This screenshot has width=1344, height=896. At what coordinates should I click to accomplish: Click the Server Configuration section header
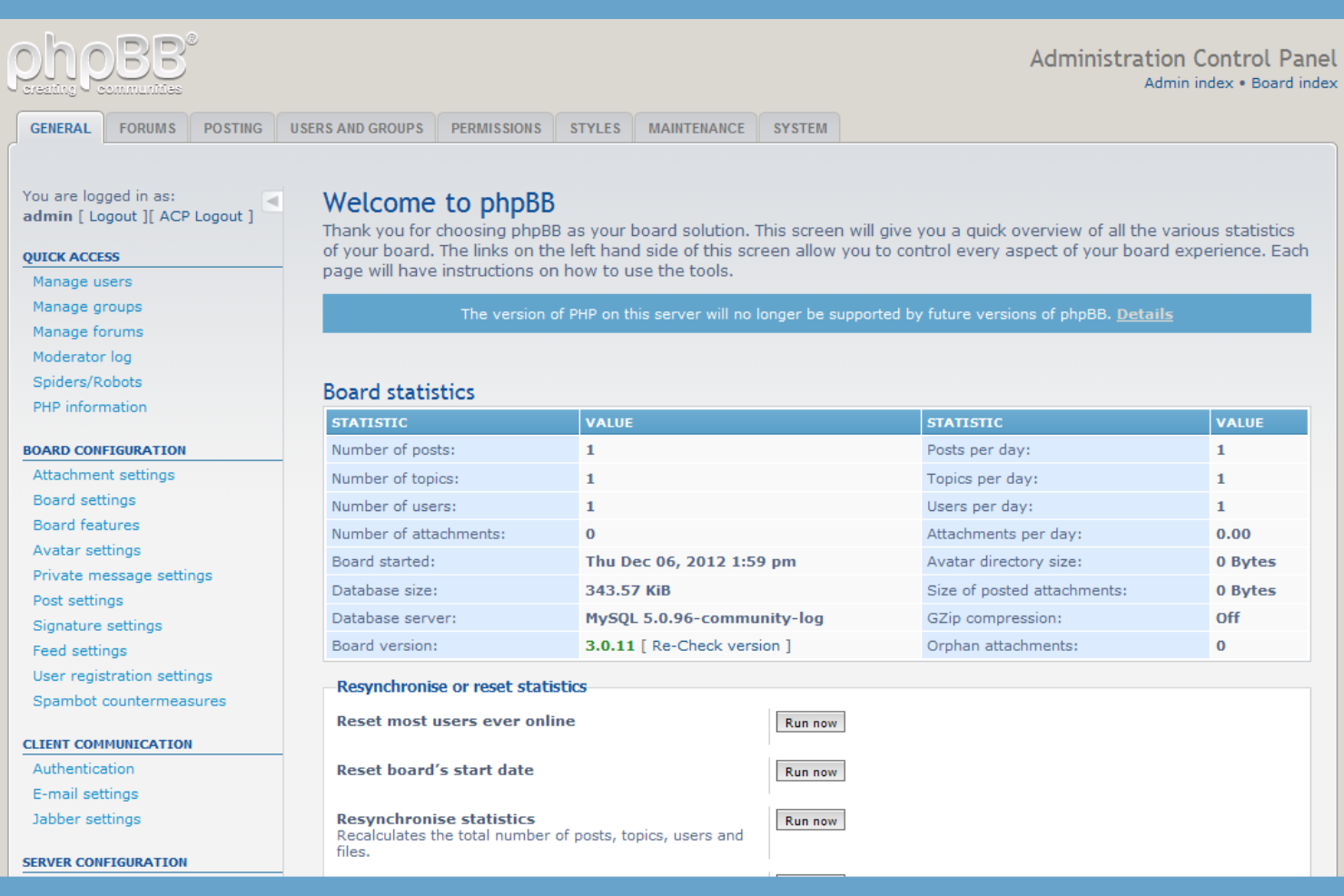(104, 862)
